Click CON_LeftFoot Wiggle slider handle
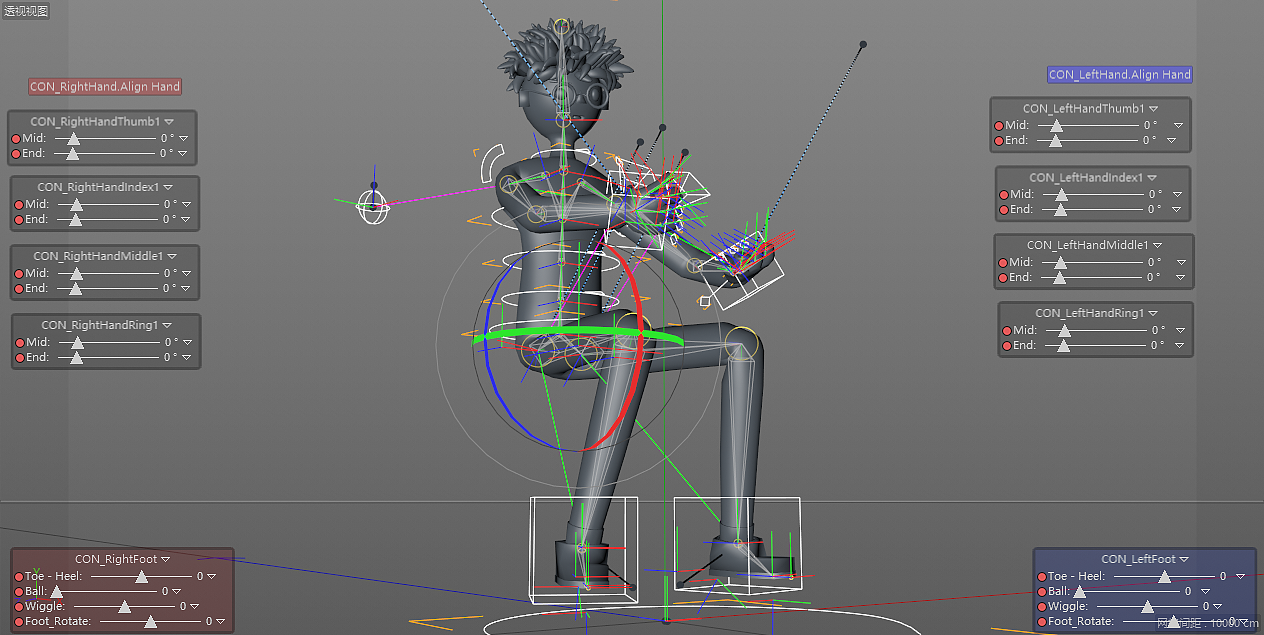1264x635 pixels. tap(1147, 607)
